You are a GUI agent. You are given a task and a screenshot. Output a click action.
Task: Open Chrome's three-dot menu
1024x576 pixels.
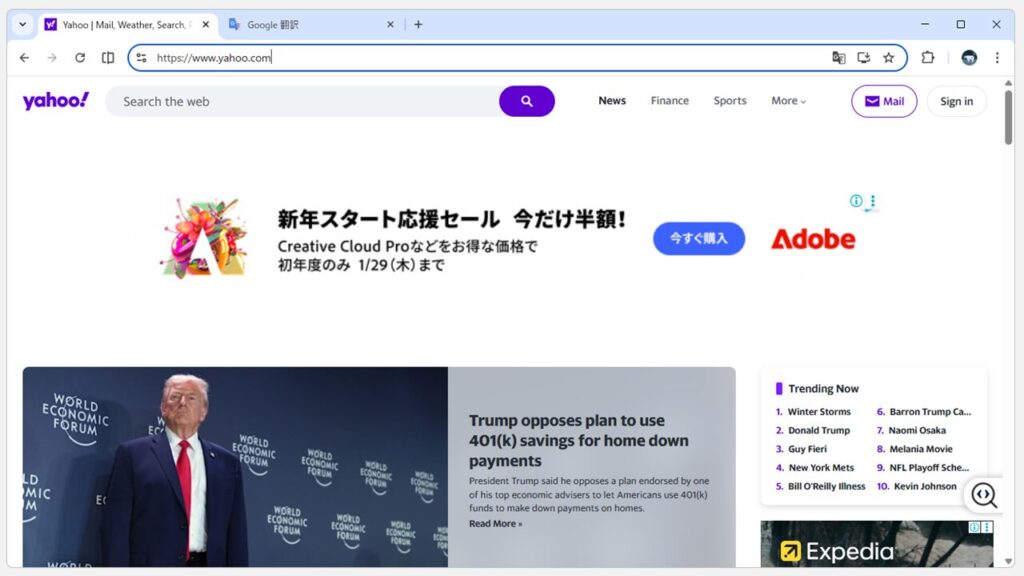(997, 58)
